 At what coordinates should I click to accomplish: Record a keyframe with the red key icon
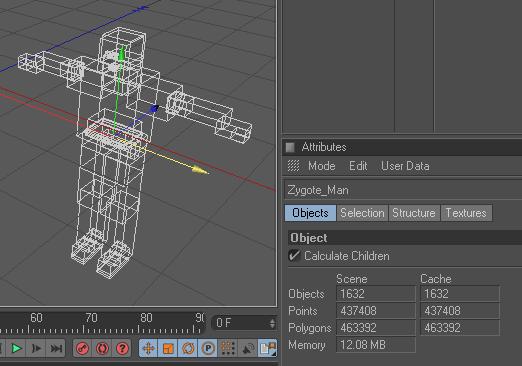(x=82, y=348)
